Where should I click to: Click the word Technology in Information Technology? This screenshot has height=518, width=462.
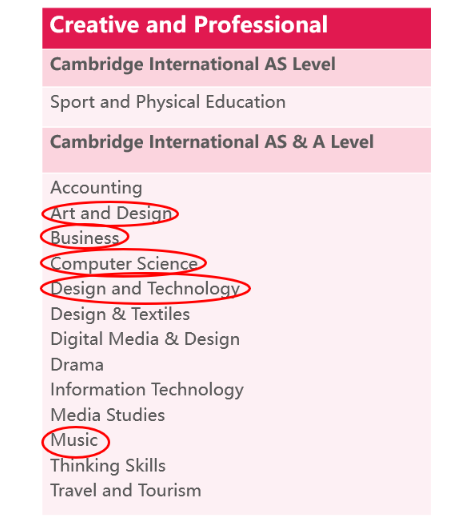198,390
